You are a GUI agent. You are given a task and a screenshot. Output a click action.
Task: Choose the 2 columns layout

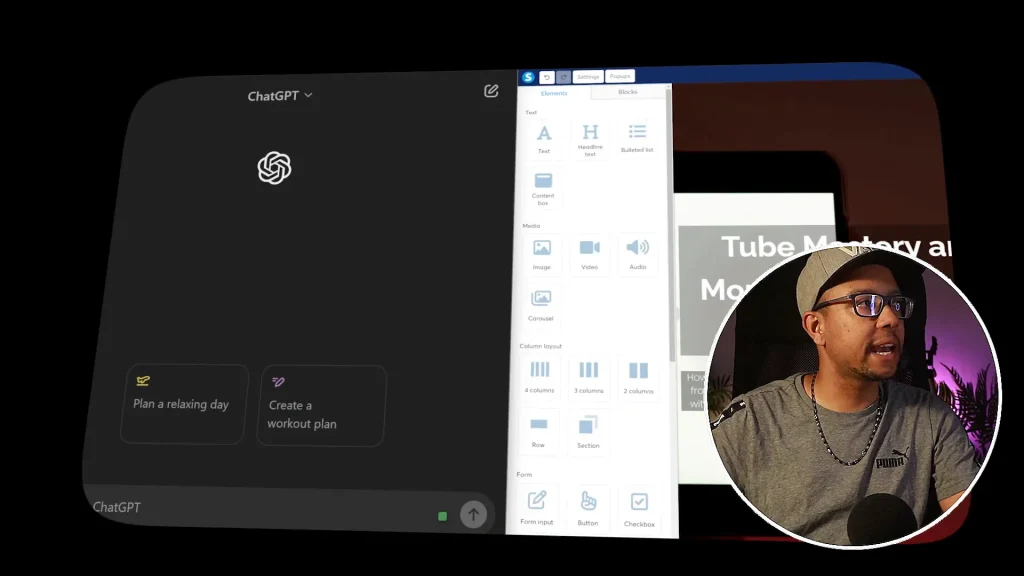point(638,377)
